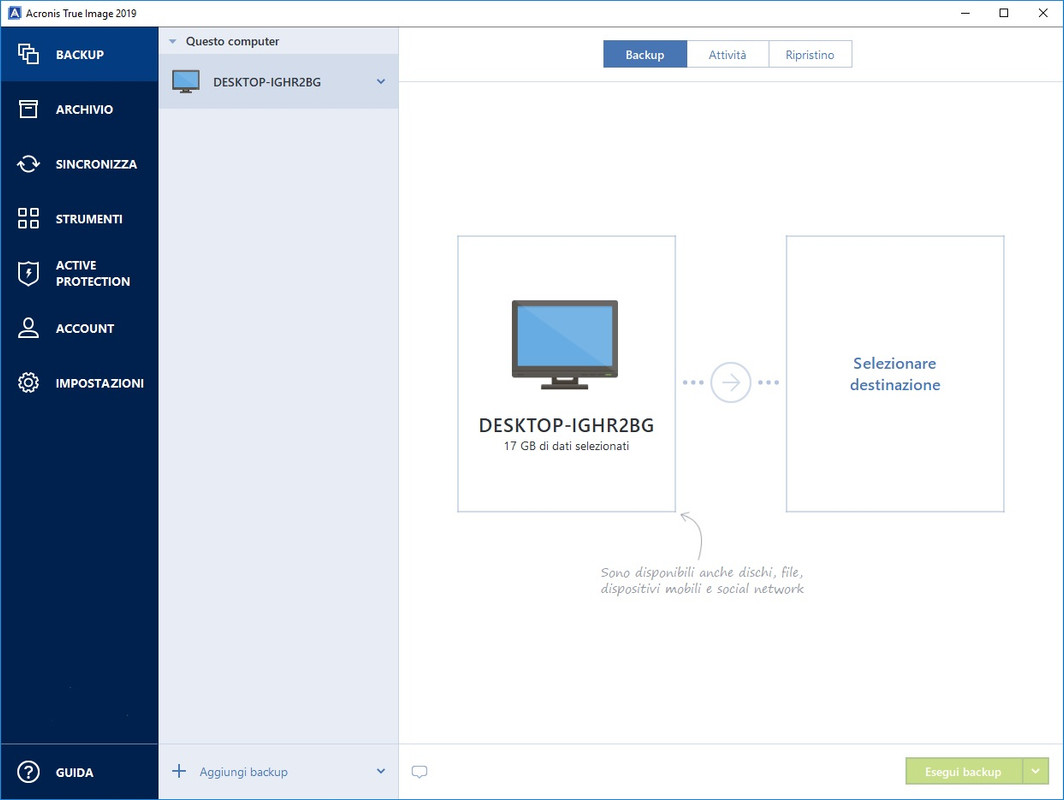Minimize the Acronis True Image window
1064x800 pixels.
pyautogui.click(x=965, y=13)
